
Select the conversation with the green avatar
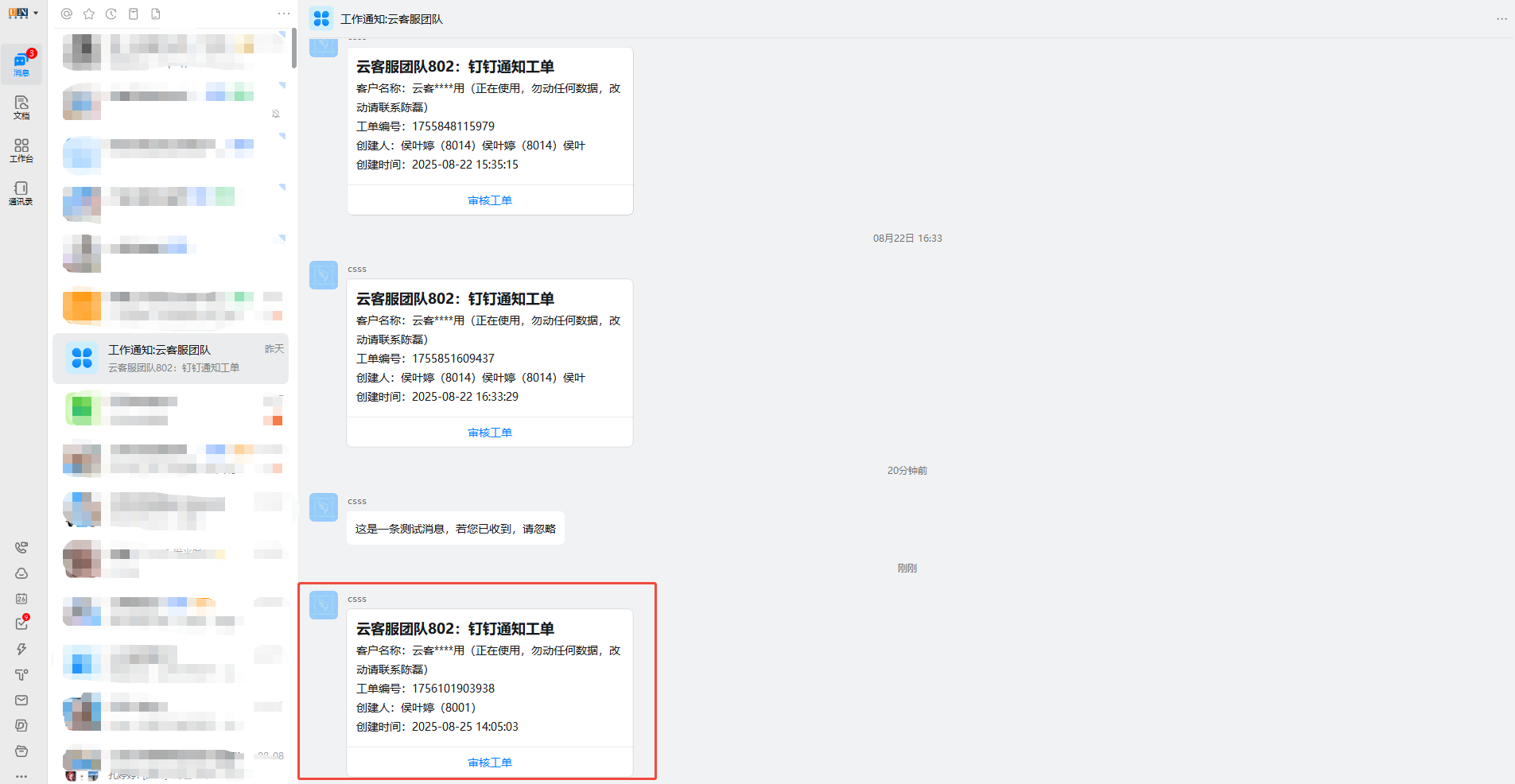[x=170, y=409]
